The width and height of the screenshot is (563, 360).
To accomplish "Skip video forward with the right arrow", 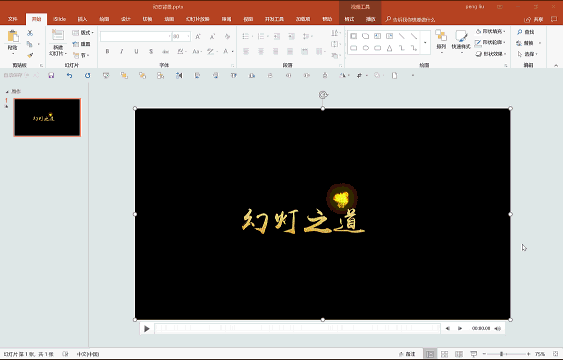I will pyautogui.click(x=460, y=328).
